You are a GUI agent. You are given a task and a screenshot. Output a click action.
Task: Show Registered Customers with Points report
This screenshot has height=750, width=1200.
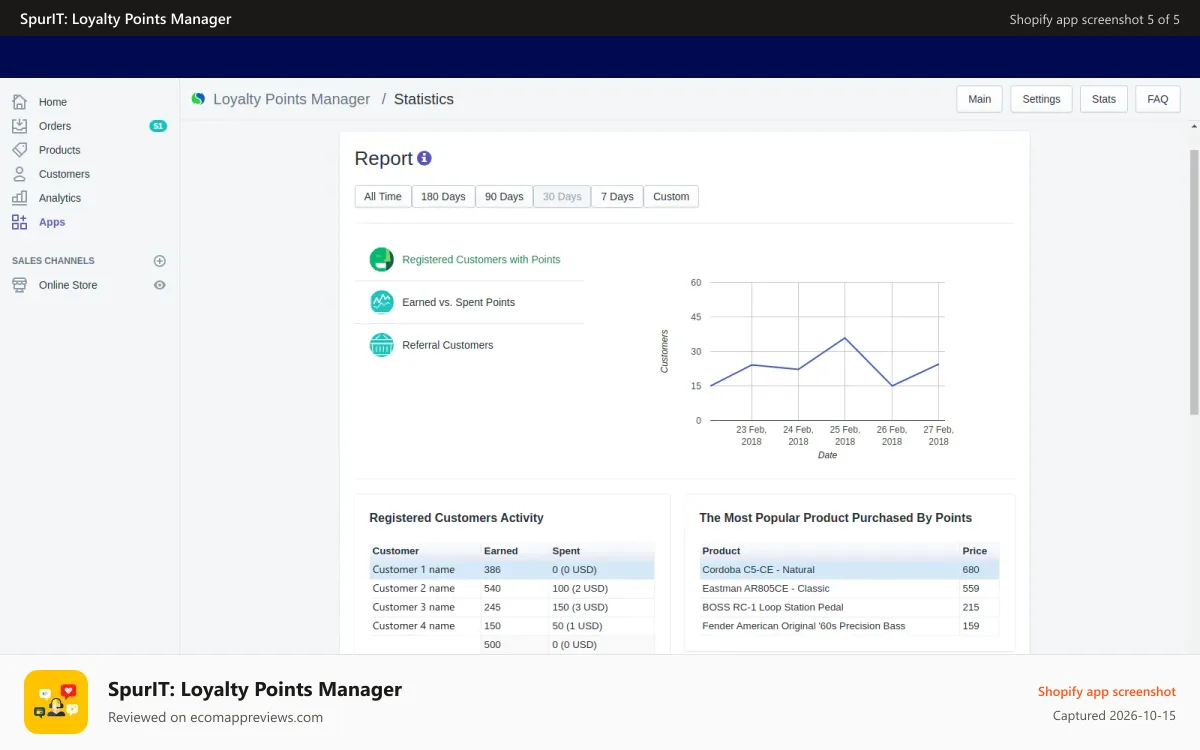481,259
